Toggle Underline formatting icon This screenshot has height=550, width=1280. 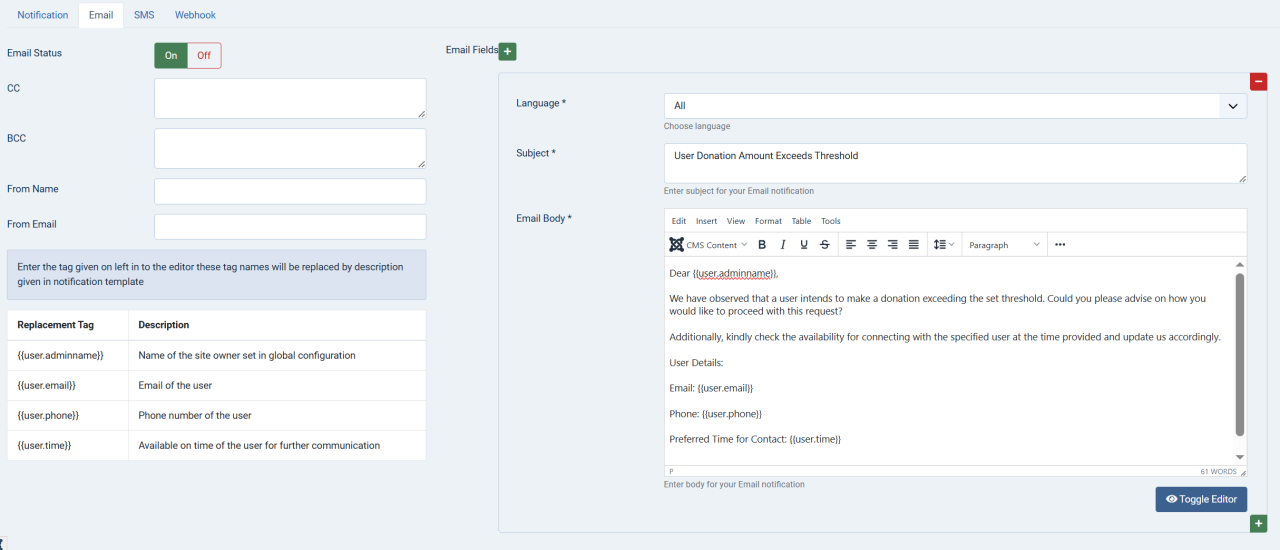pos(804,245)
